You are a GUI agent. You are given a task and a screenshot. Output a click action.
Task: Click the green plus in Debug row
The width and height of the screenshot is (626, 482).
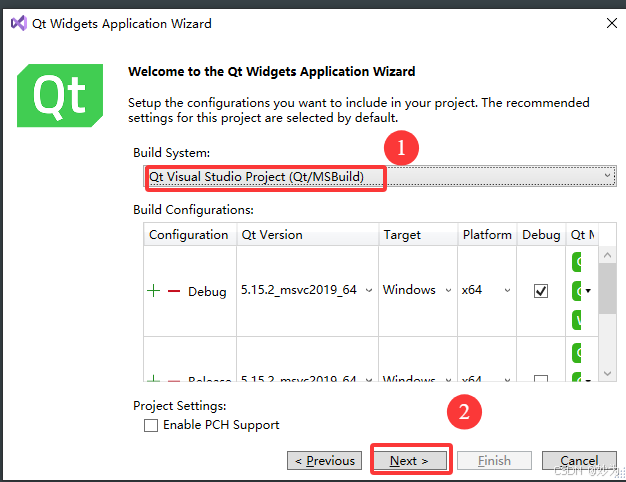154,291
